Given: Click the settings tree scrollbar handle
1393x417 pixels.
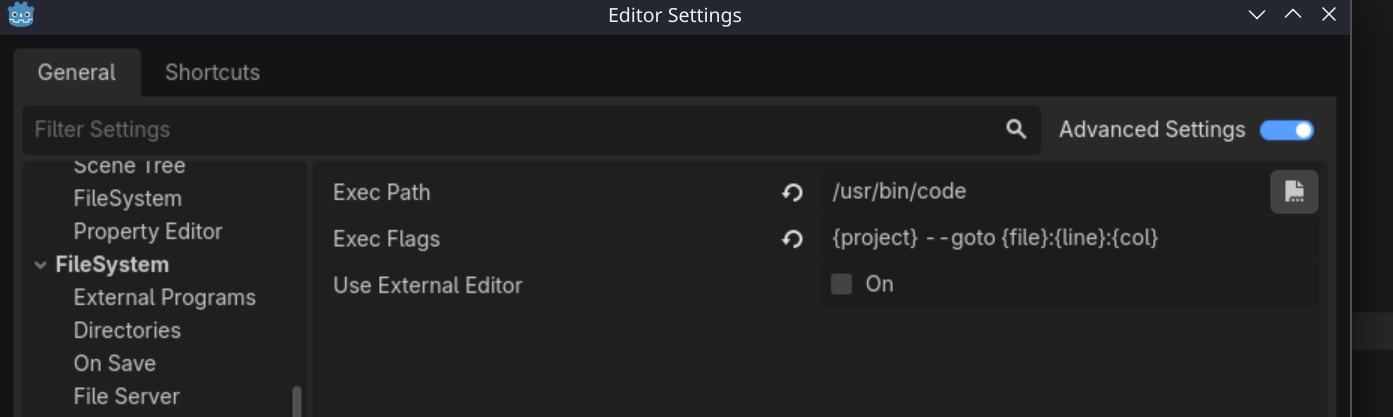Looking at the screenshot, I should coord(297,402).
